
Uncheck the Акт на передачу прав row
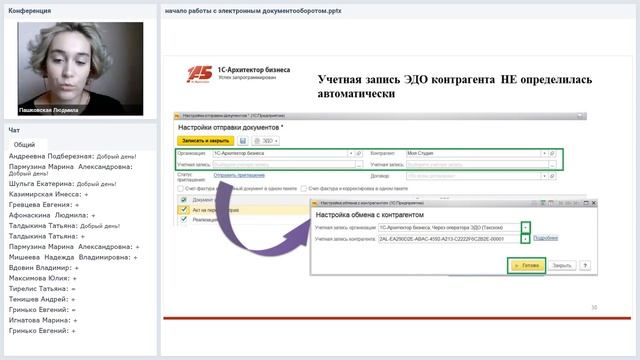184,210
